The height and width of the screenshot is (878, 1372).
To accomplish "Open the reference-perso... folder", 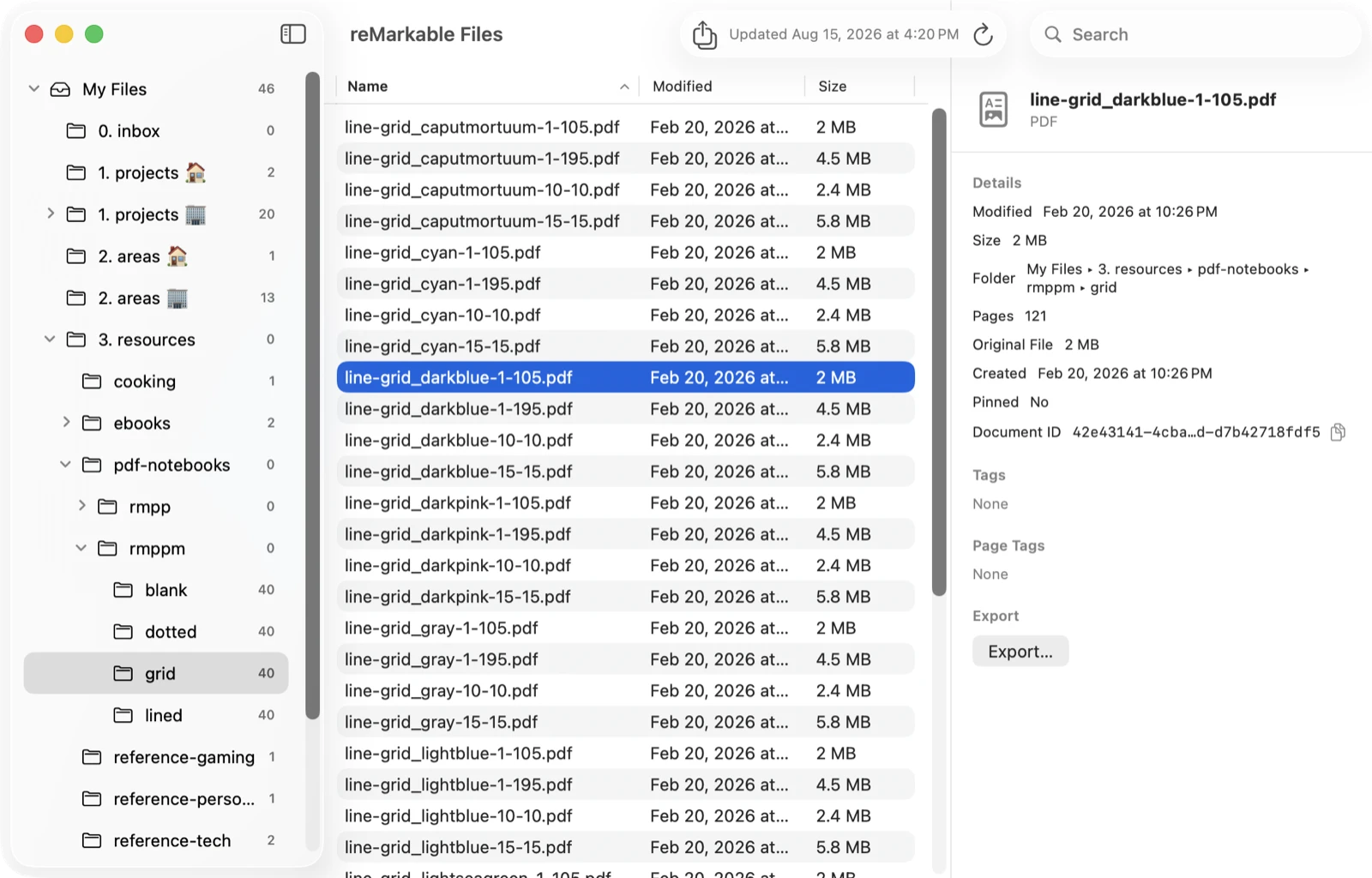I will [x=156, y=799].
